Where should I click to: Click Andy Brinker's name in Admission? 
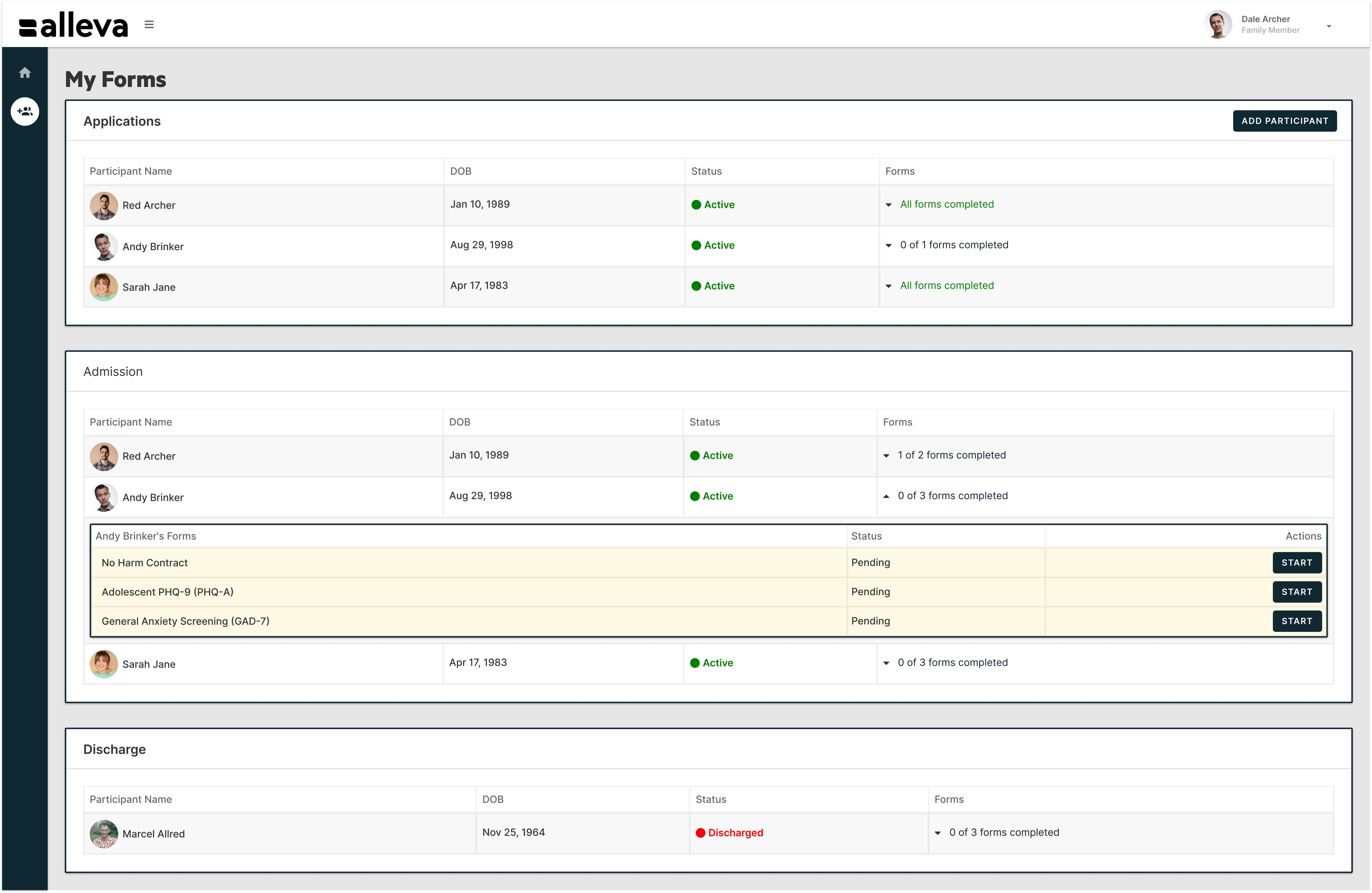[153, 497]
